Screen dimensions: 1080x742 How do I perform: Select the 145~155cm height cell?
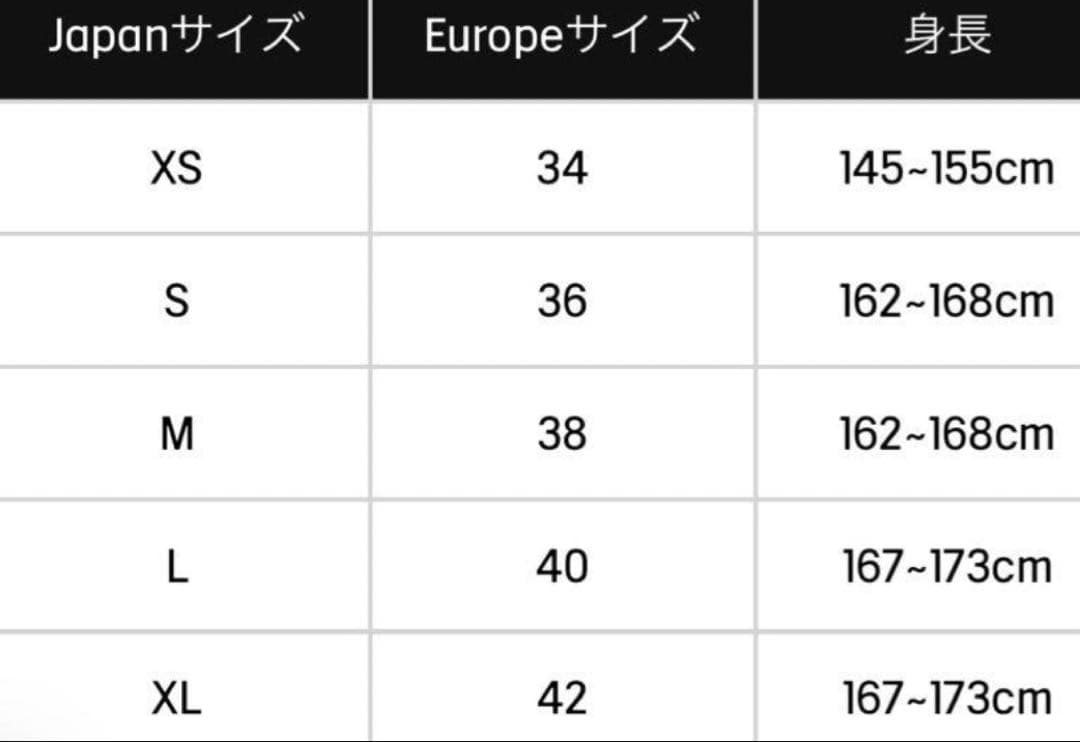(x=946, y=168)
